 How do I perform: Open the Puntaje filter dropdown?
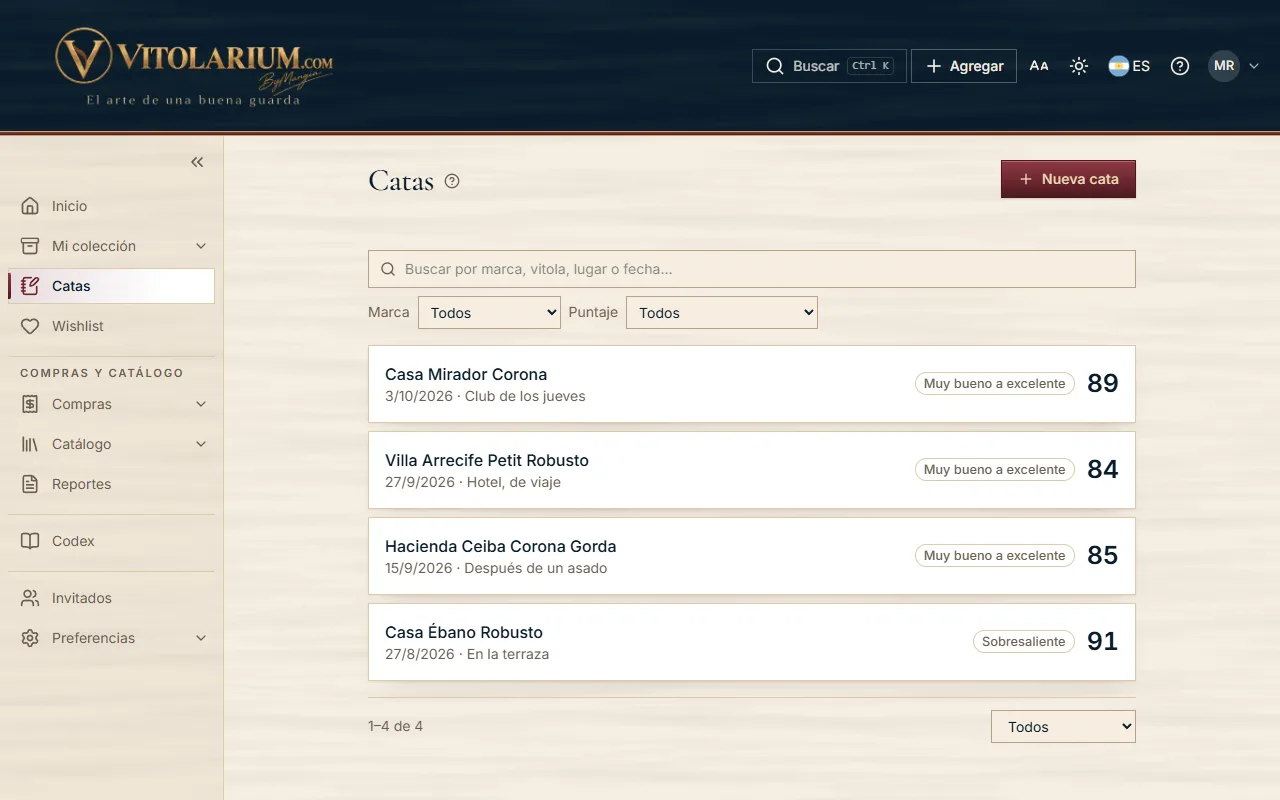point(722,313)
